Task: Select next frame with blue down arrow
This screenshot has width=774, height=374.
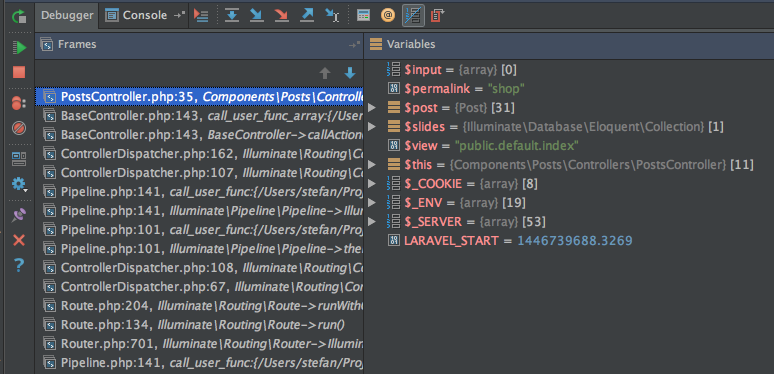Action: click(349, 74)
